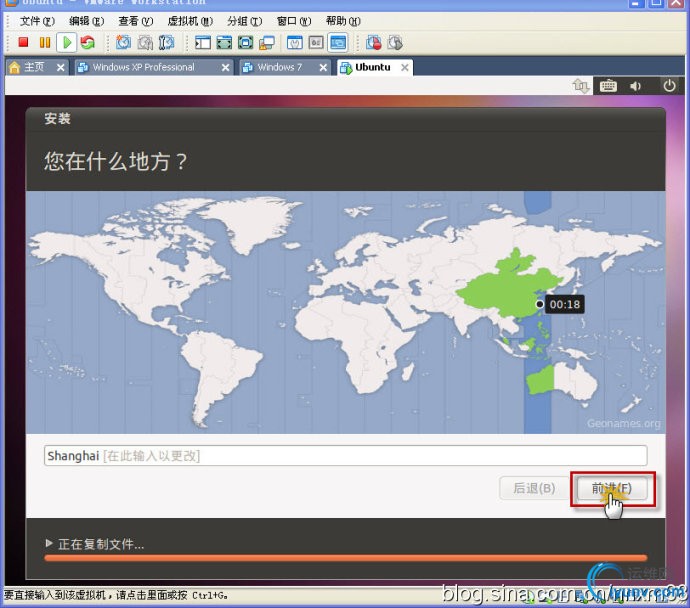Click North America on the timezone map

(x=141, y=273)
